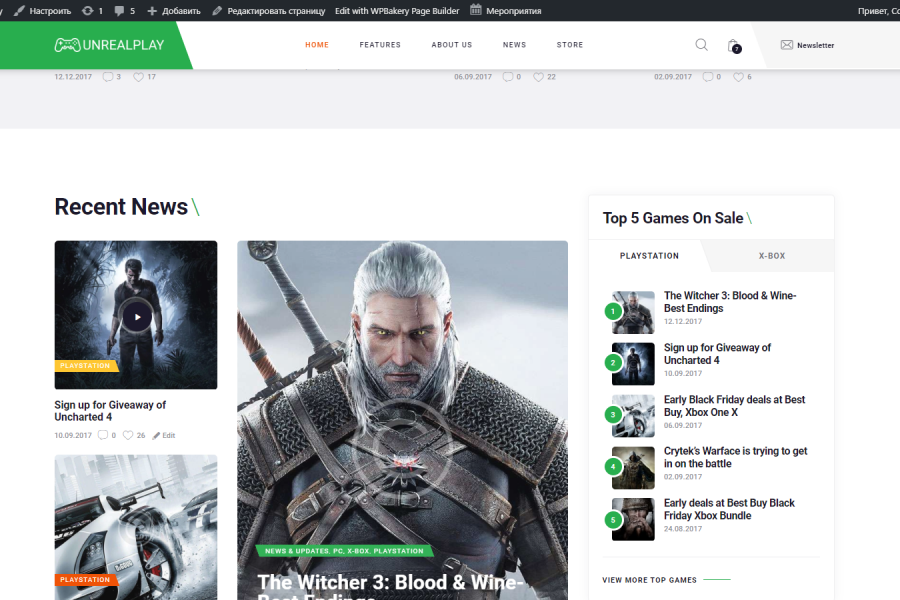
Task: Click the Edit pencil link under Uncharted post
Action: pyautogui.click(x=164, y=435)
